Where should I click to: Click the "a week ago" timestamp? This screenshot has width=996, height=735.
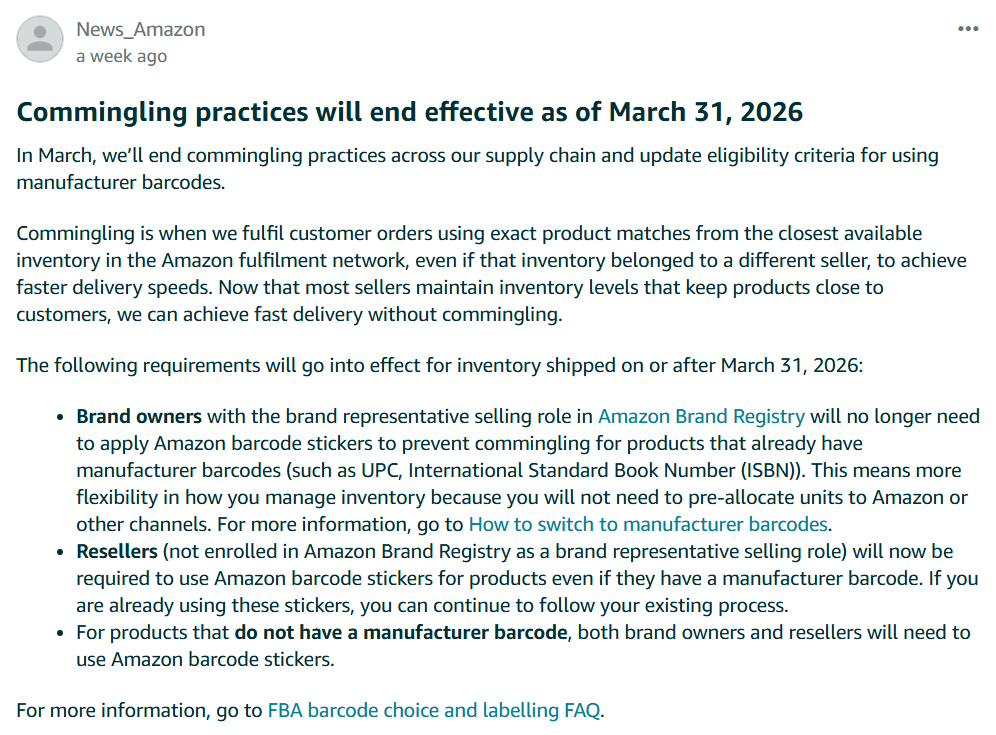(121, 56)
